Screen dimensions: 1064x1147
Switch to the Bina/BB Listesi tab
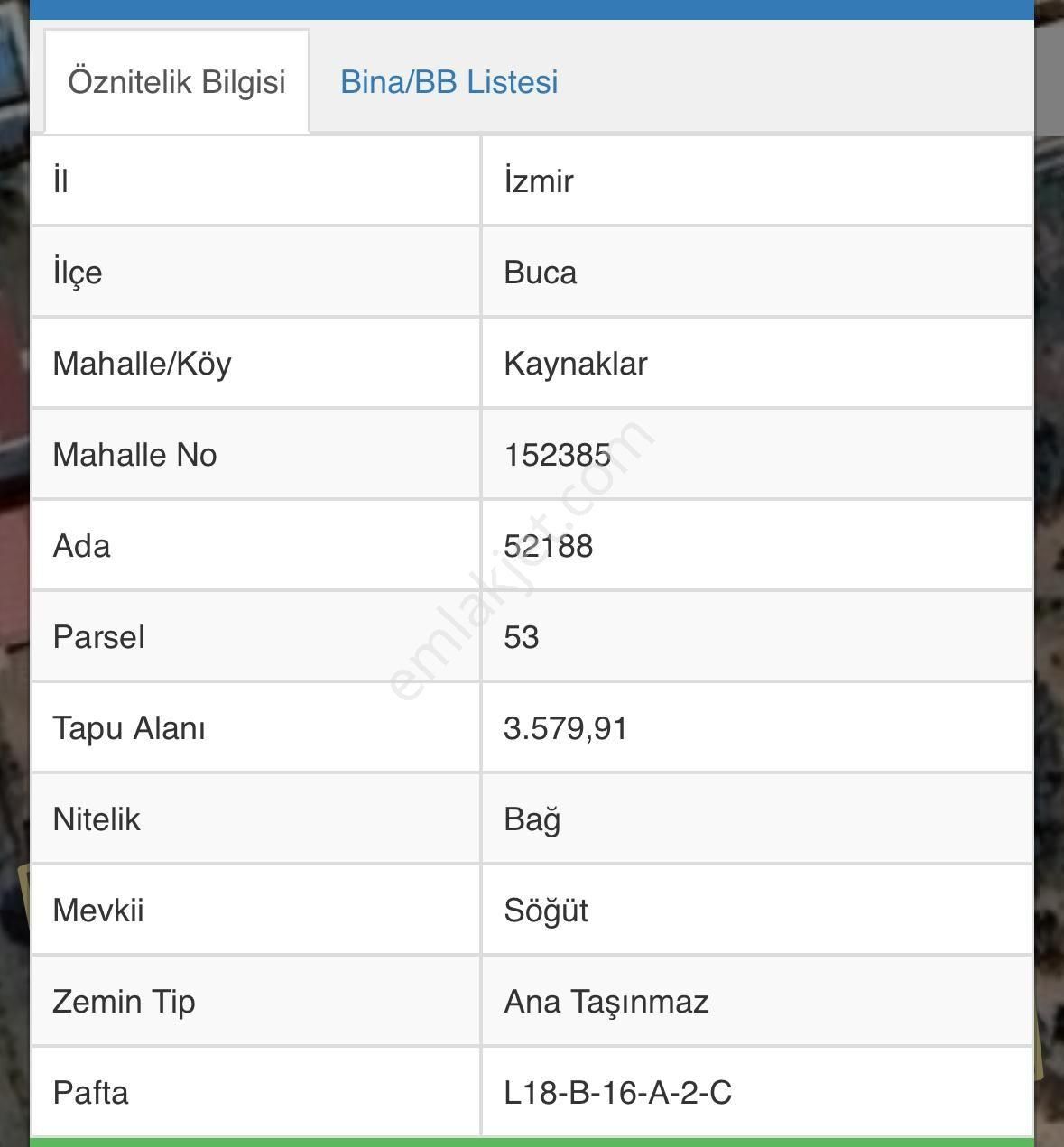coord(449,82)
